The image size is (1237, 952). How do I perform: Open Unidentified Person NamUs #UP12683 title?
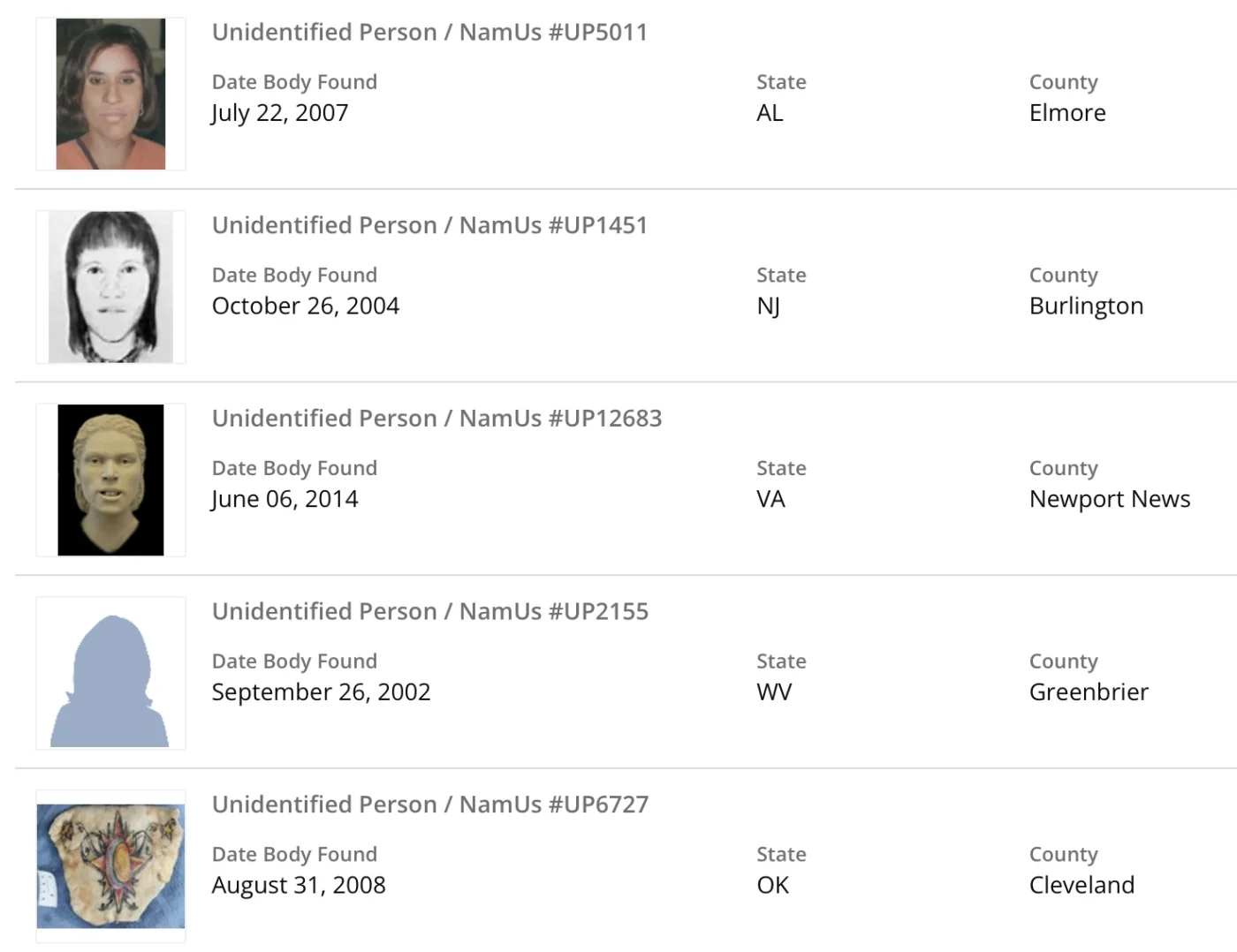436,418
